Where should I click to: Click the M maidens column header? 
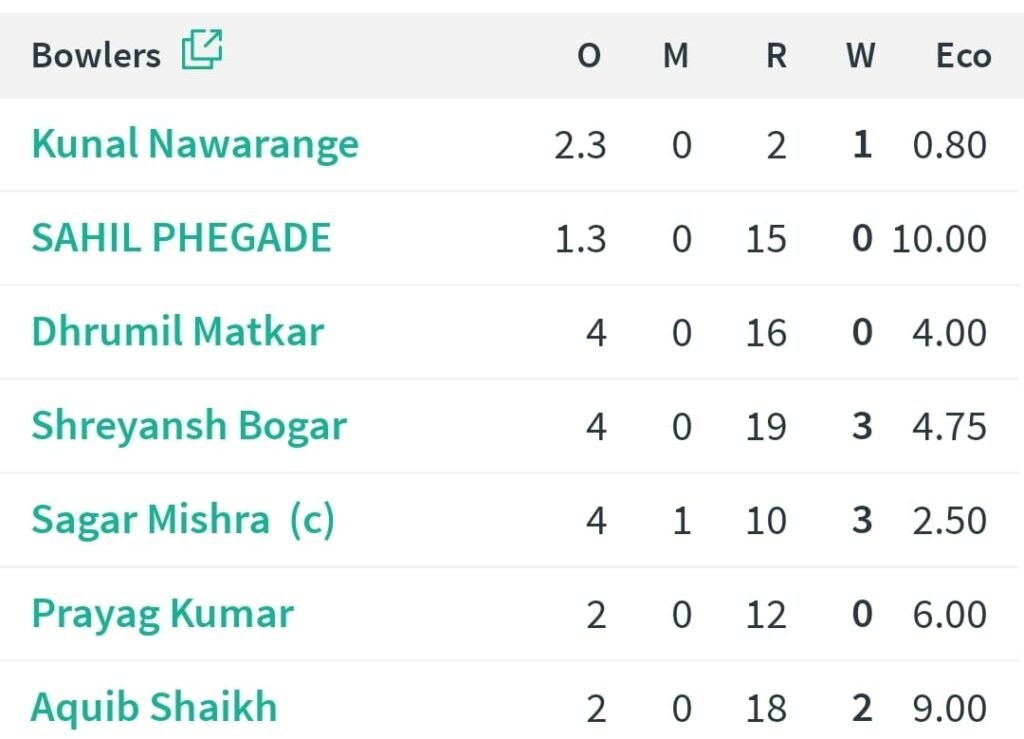[676, 56]
